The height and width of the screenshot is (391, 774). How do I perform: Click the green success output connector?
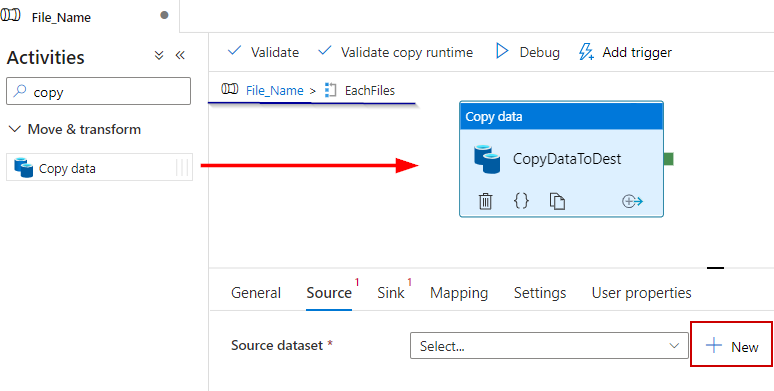(668, 159)
